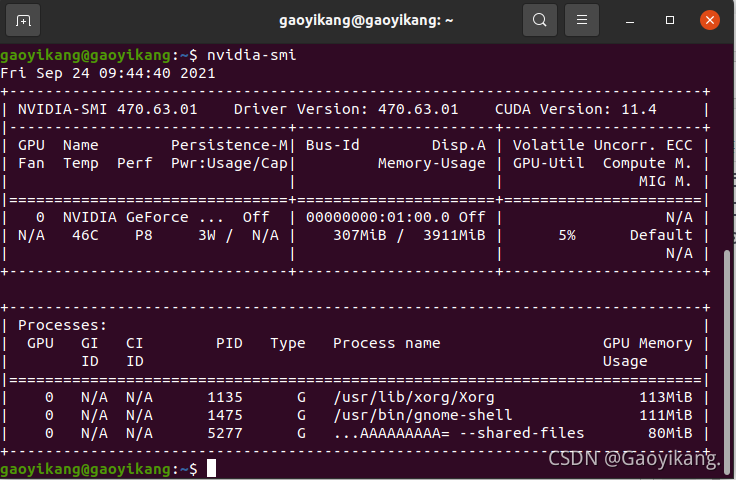Click the Type column header

point(288,344)
